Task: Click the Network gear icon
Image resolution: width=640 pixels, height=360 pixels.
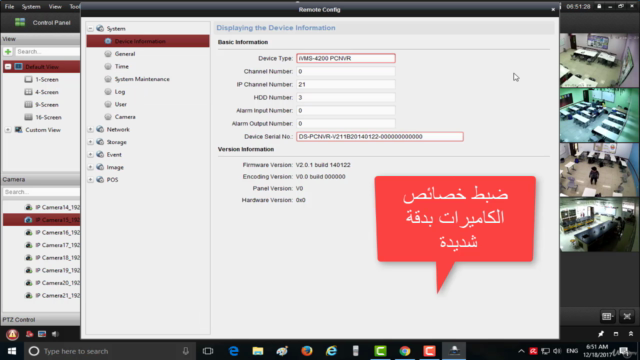Action: pyautogui.click(x=100, y=129)
